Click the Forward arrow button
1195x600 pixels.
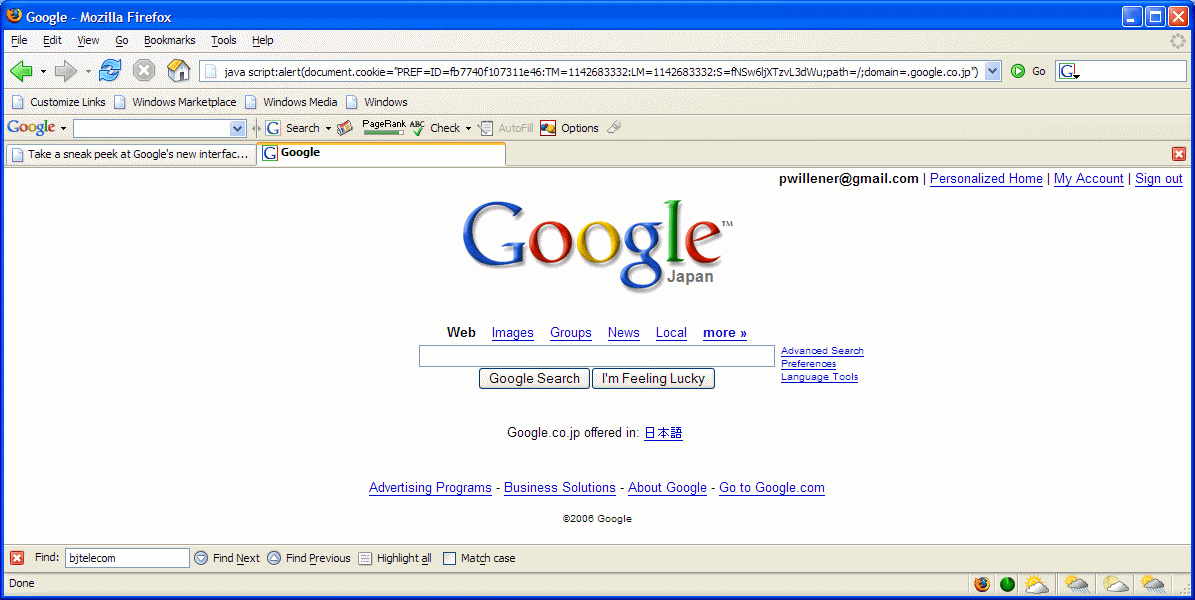click(x=66, y=72)
